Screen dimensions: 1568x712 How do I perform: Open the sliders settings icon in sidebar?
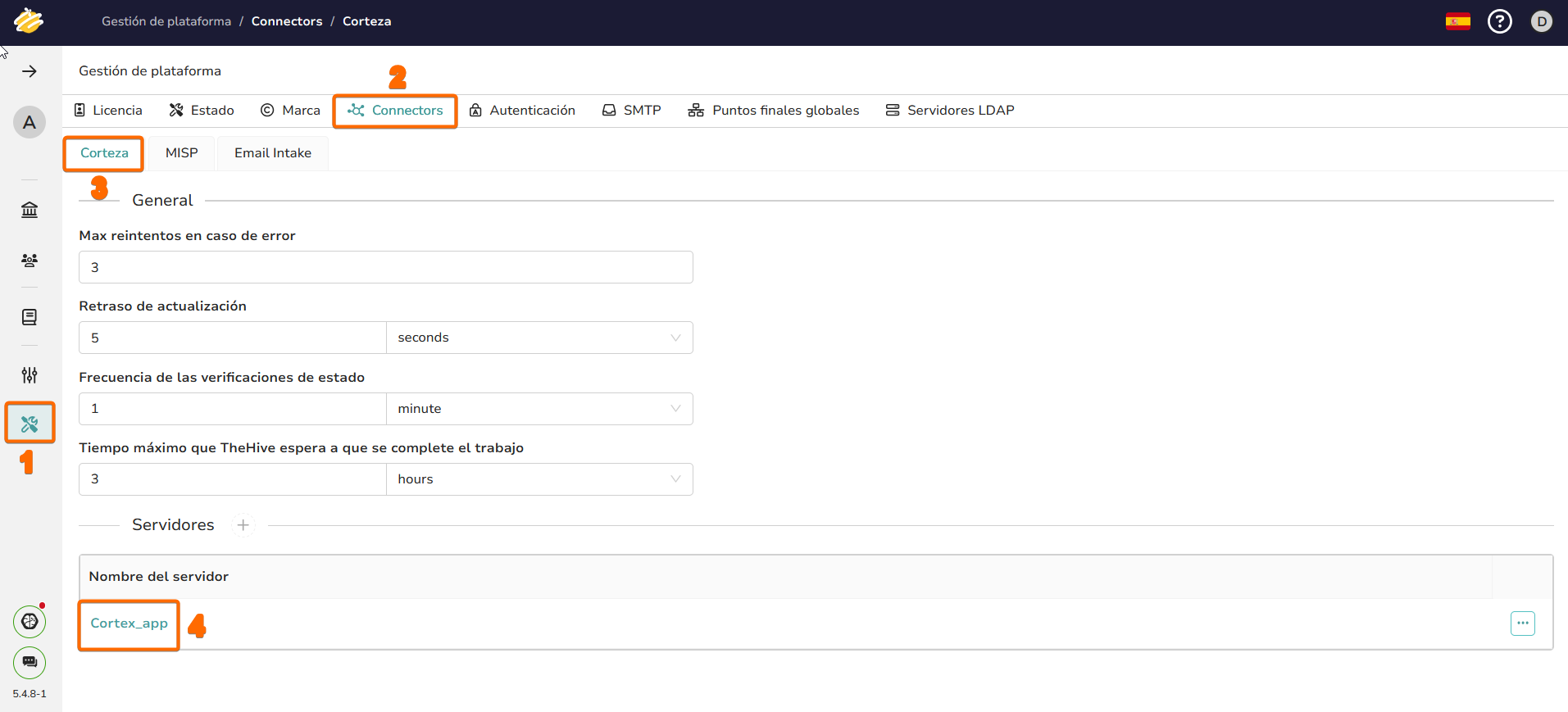[x=30, y=375]
